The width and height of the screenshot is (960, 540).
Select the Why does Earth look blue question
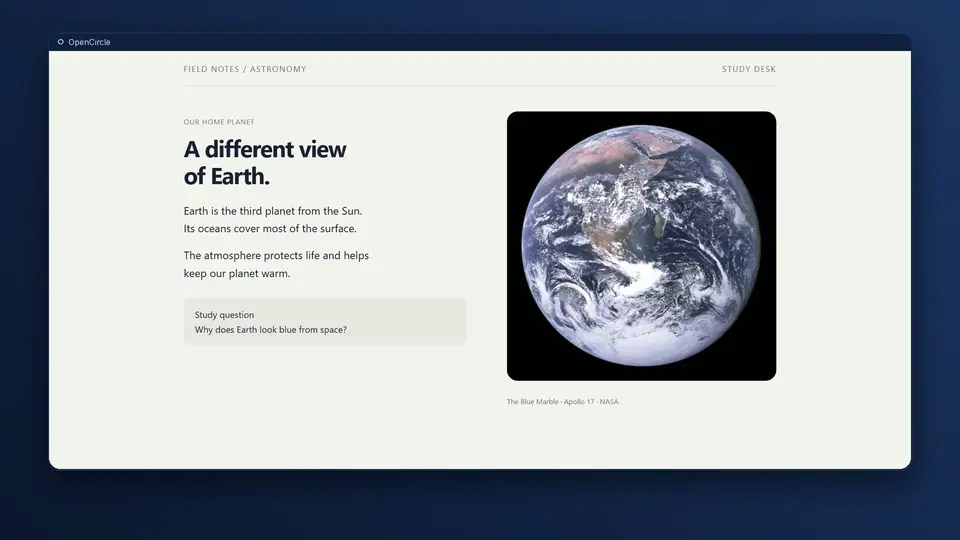pyautogui.click(x=271, y=329)
